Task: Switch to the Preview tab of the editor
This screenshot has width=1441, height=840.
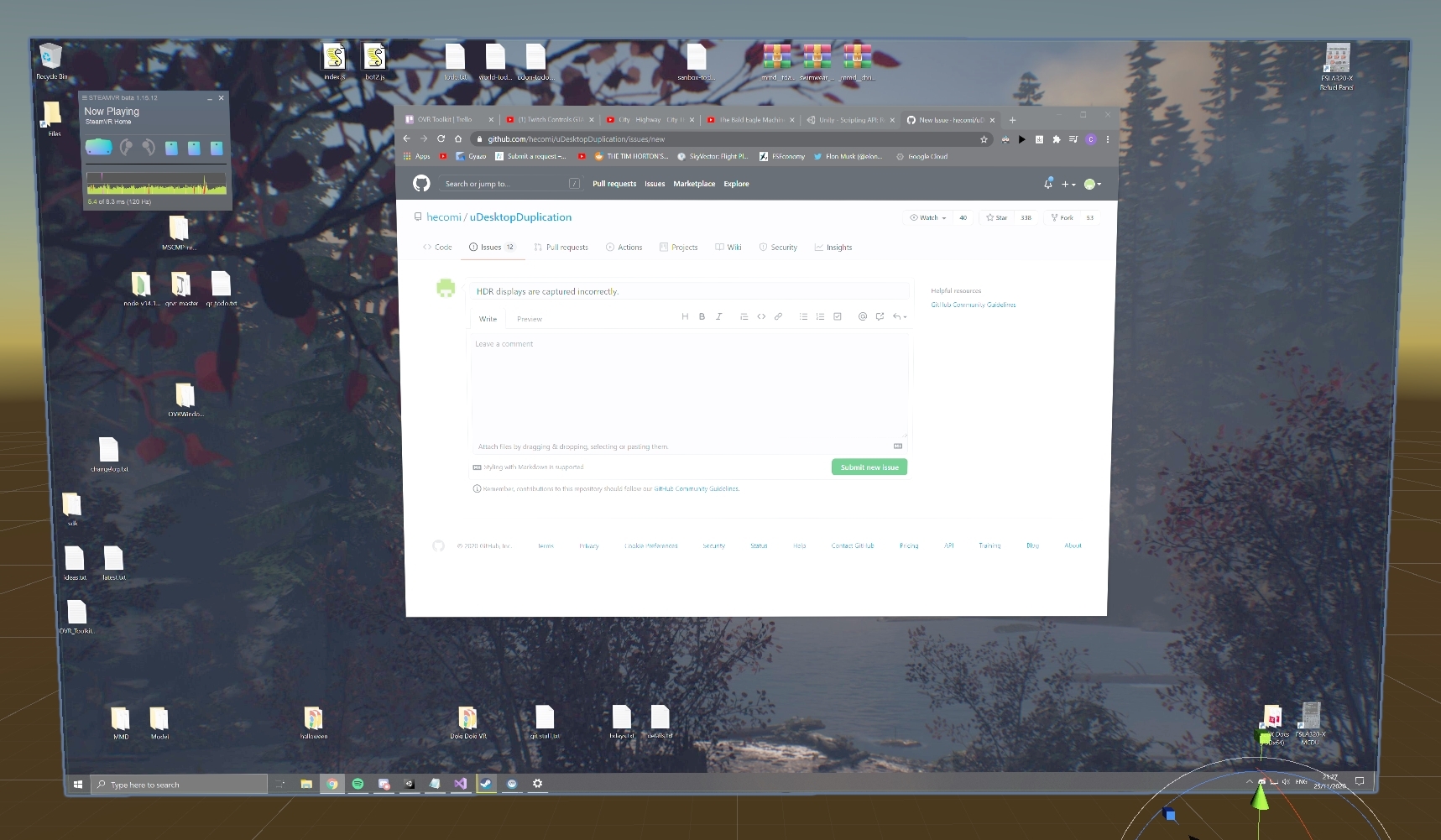Action: pyautogui.click(x=529, y=319)
